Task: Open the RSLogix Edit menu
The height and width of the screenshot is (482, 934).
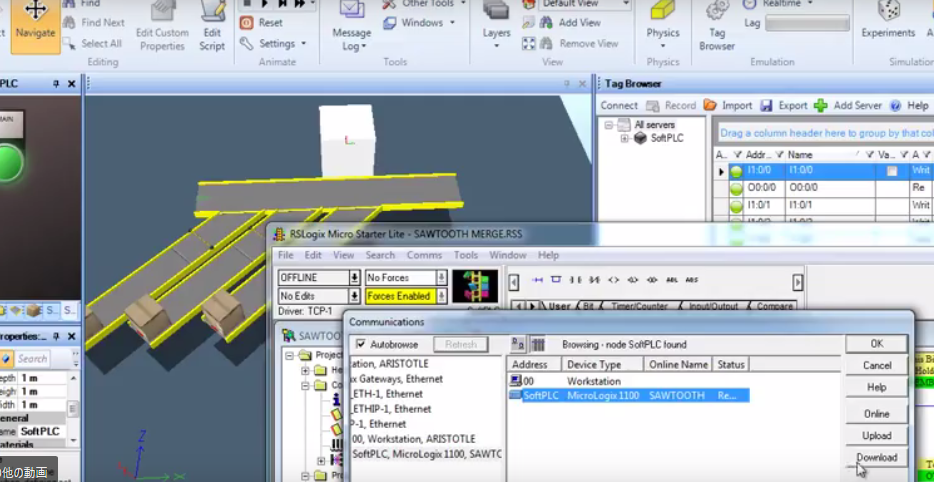Action: coord(313,255)
